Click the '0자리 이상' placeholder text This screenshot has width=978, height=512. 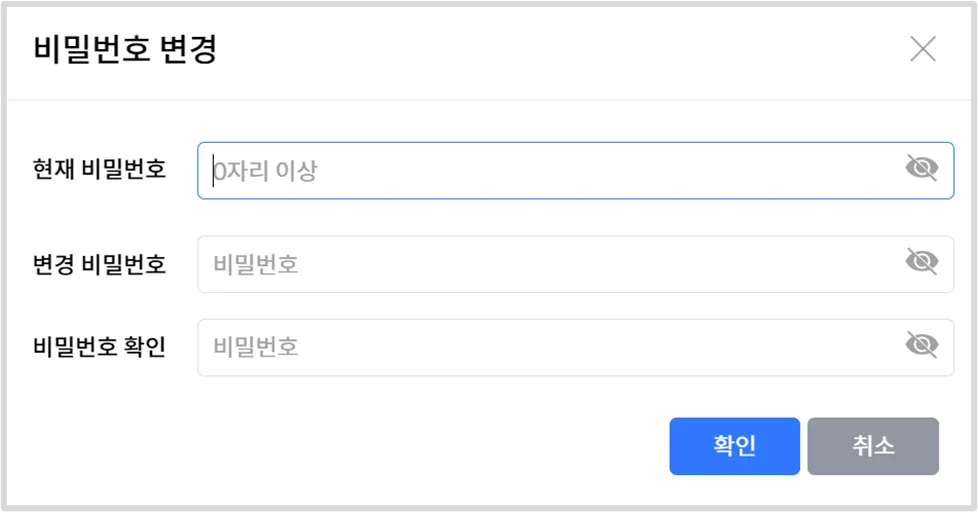(266, 171)
